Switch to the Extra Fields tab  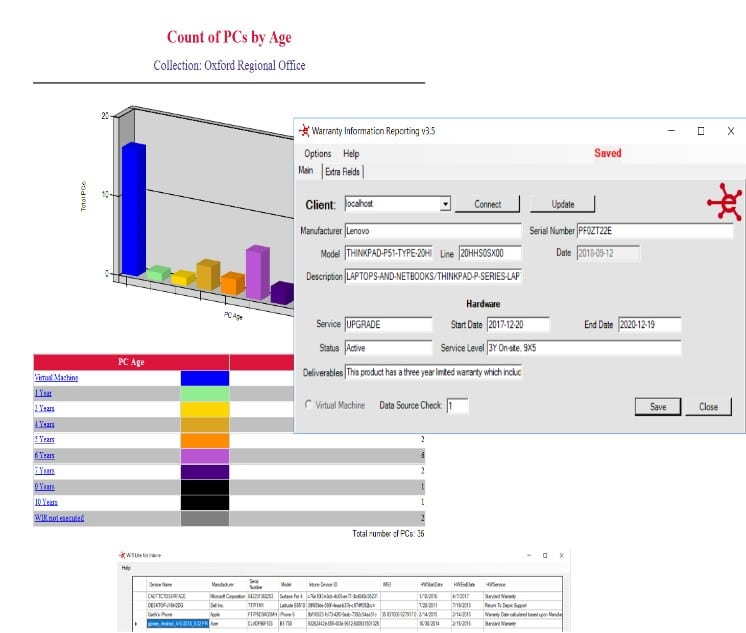click(x=343, y=172)
